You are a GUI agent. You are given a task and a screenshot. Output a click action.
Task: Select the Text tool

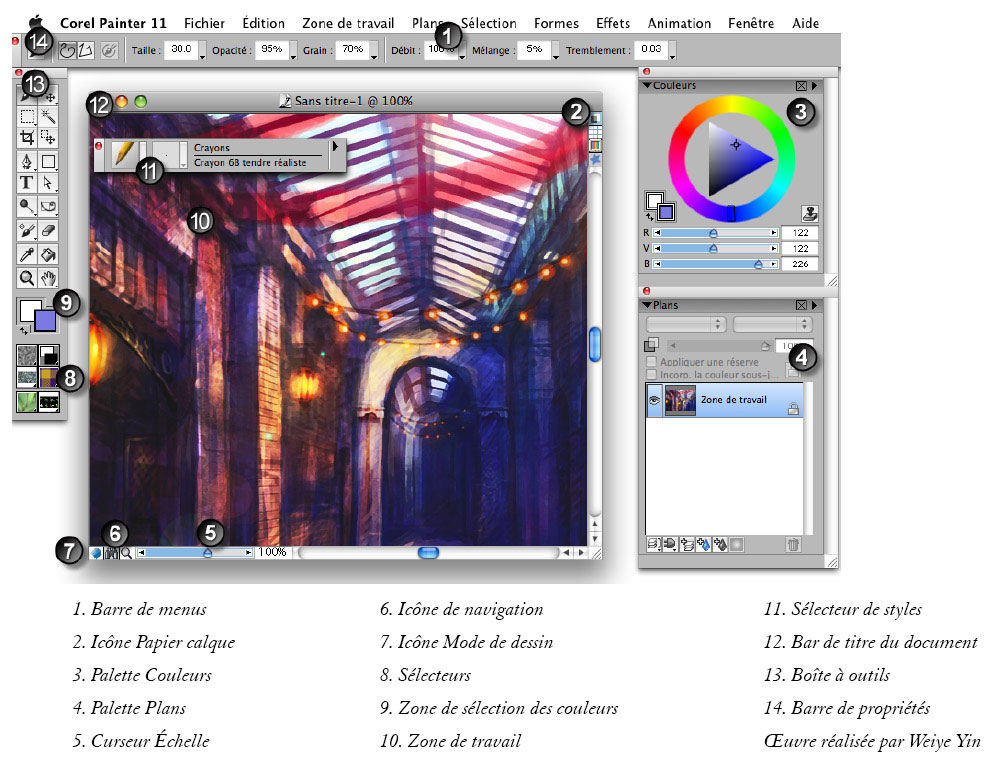click(27, 183)
